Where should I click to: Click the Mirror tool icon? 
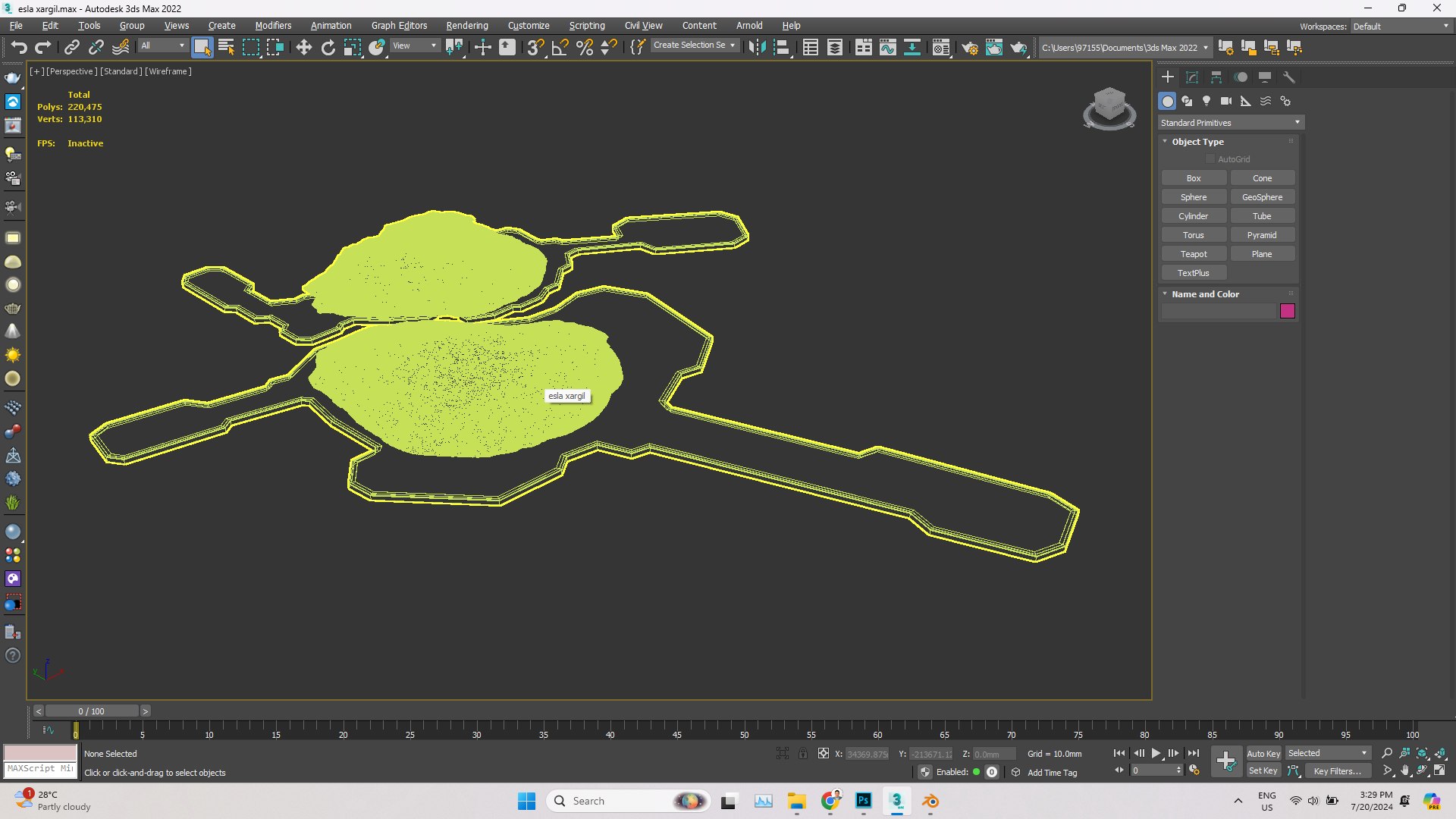tap(757, 48)
